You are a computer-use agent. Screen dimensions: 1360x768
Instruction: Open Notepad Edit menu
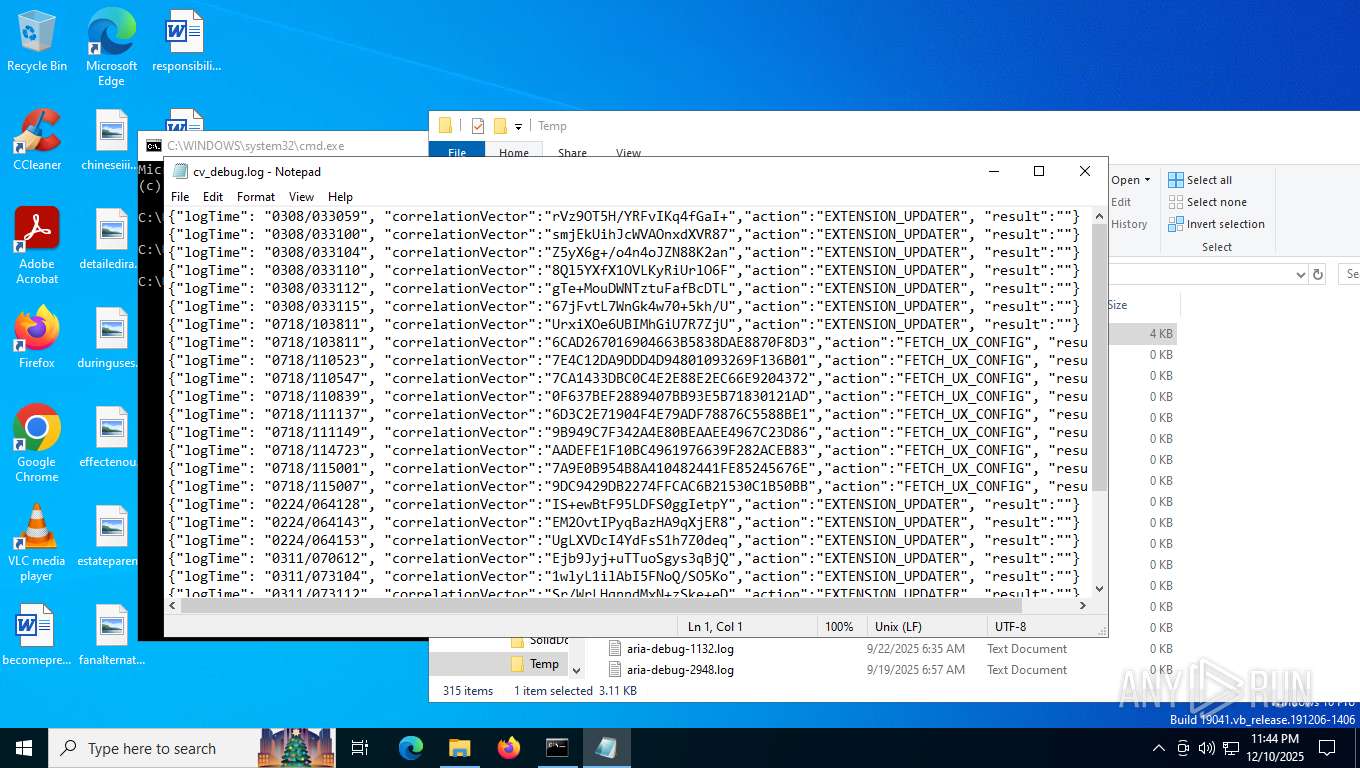tap(213, 197)
